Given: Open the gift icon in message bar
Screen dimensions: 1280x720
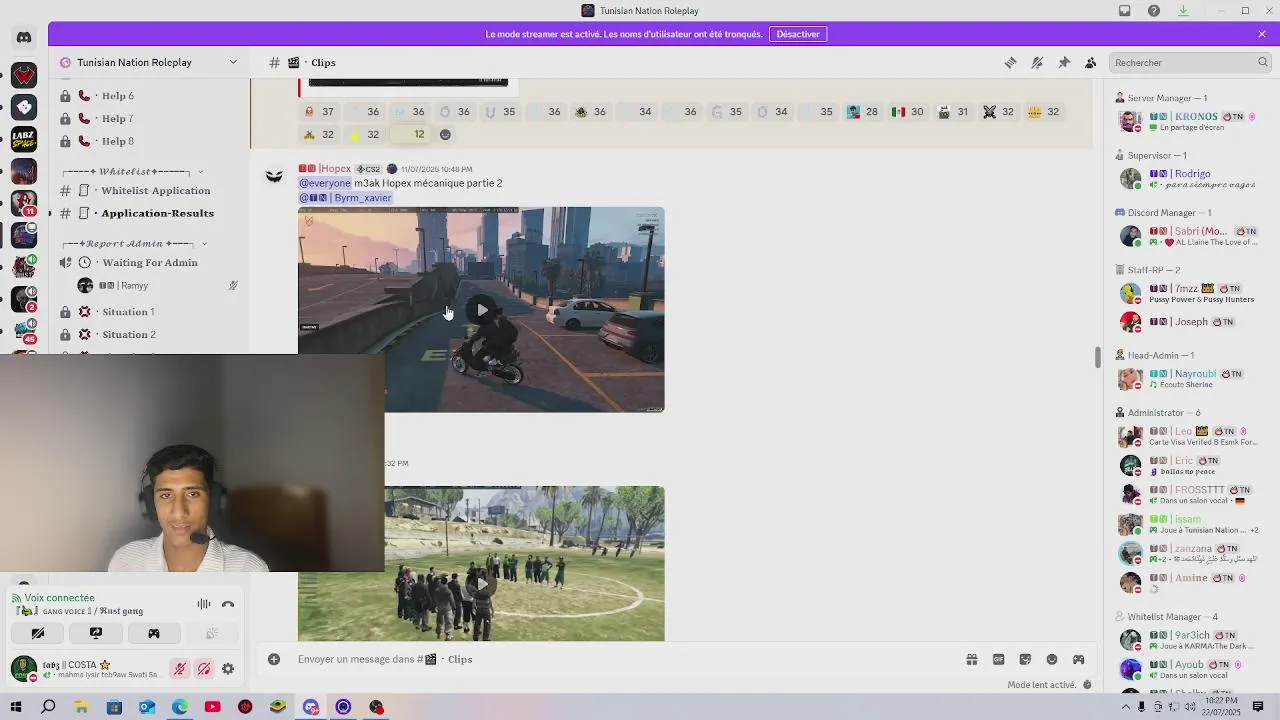Looking at the screenshot, I should [971, 659].
